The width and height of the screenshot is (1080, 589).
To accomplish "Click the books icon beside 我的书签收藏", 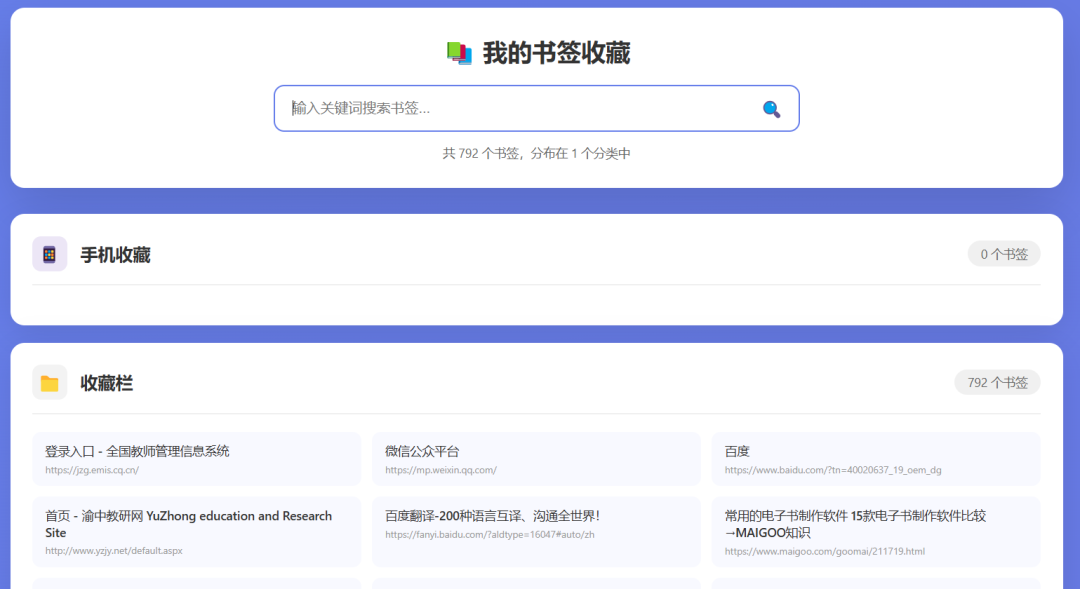I will pyautogui.click(x=459, y=53).
